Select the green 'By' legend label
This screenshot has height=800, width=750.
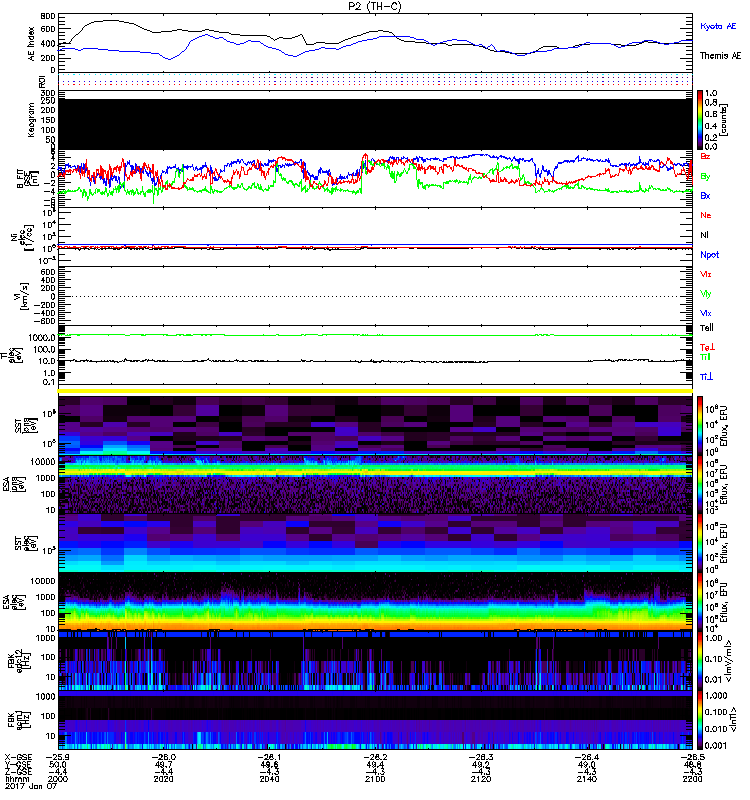(705, 177)
